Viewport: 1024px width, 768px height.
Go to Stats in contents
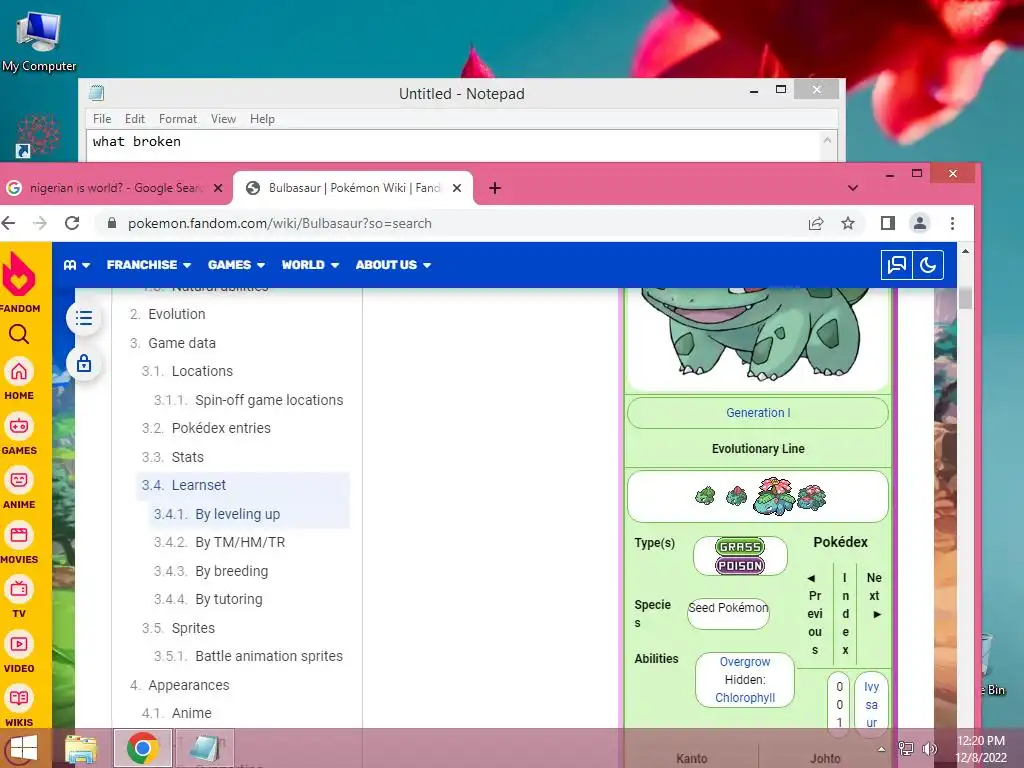pos(187,457)
